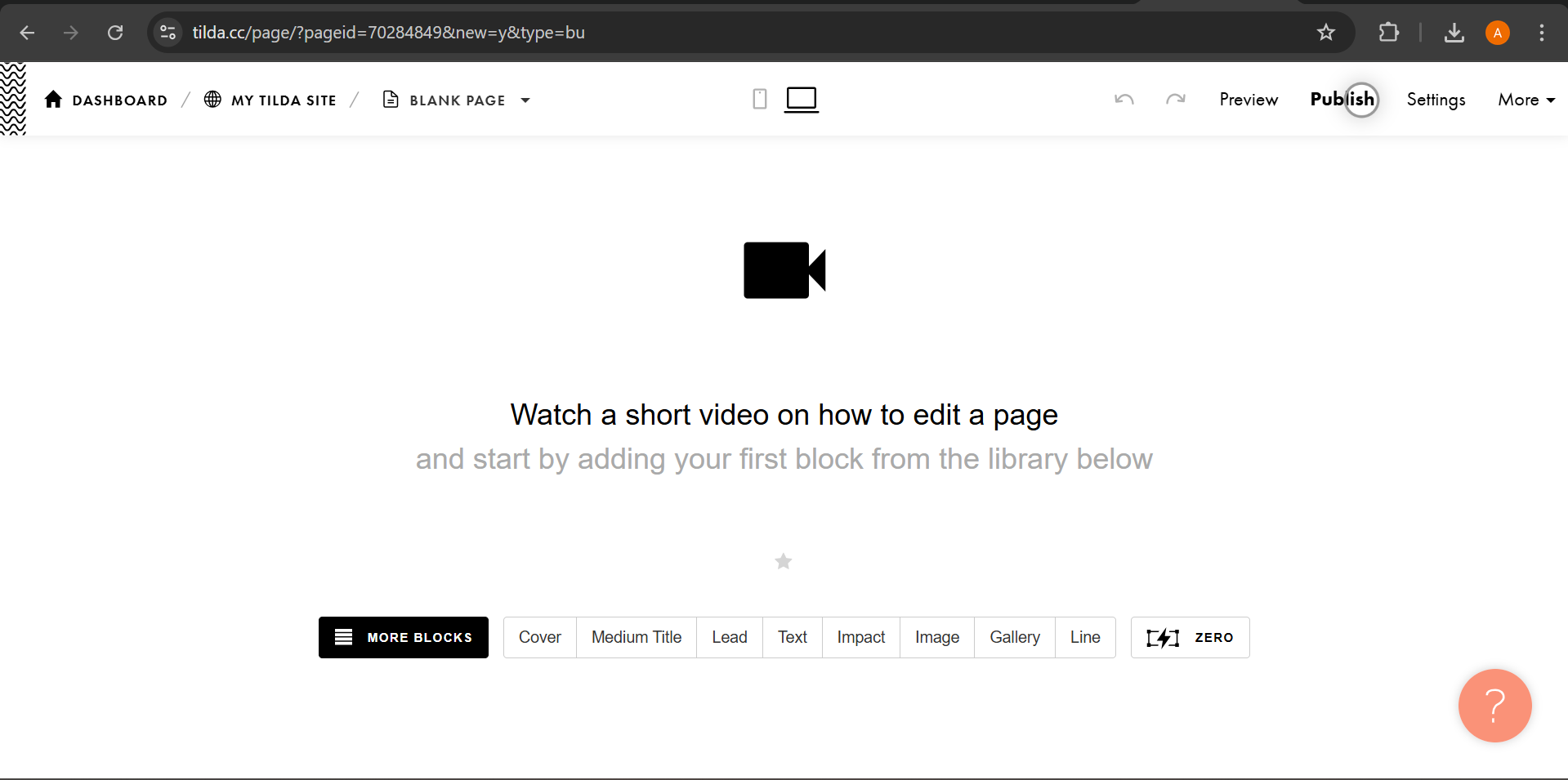Open the orange profile avatar
The image size is (1568, 780).
pyautogui.click(x=1498, y=33)
